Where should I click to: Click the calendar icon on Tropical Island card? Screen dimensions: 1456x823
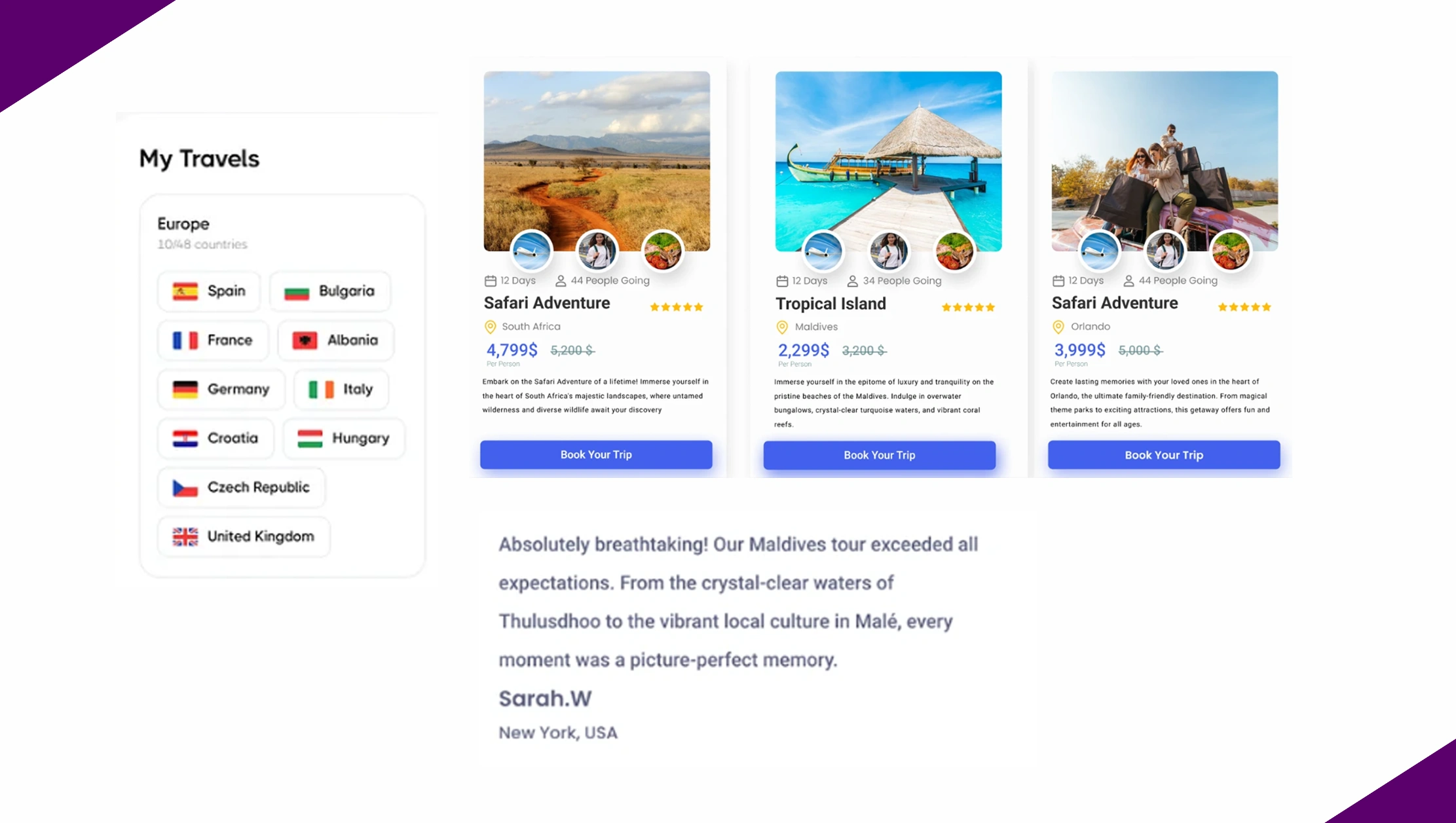tap(782, 281)
